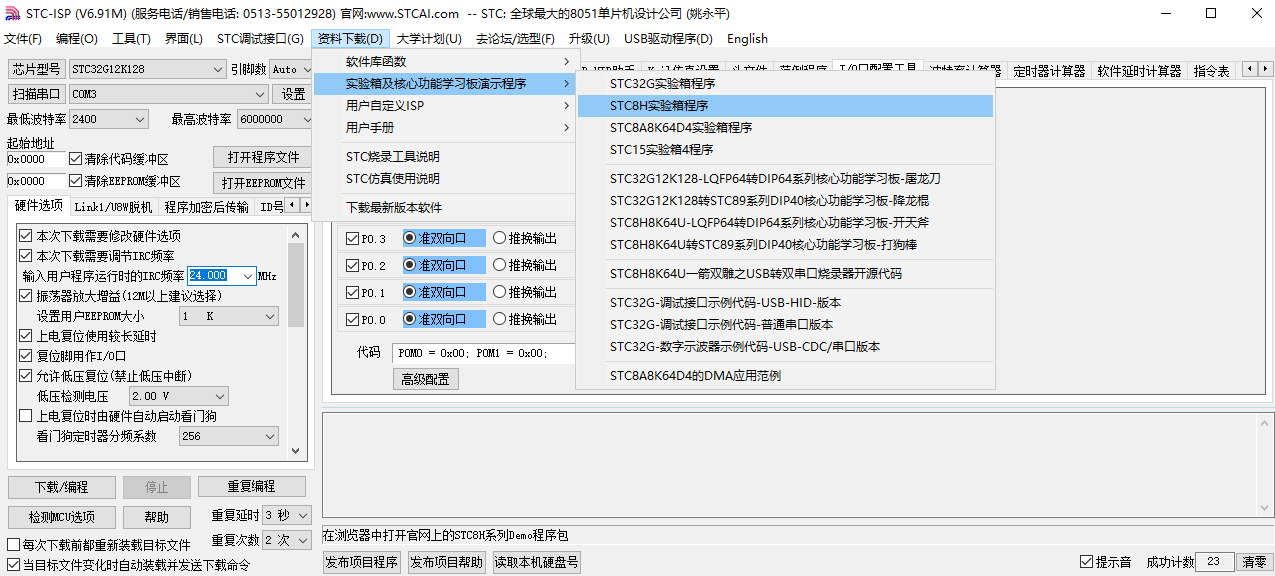Click the 下载/编程 button
The height and width of the screenshot is (576, 1275).
[x=61, y=487]
